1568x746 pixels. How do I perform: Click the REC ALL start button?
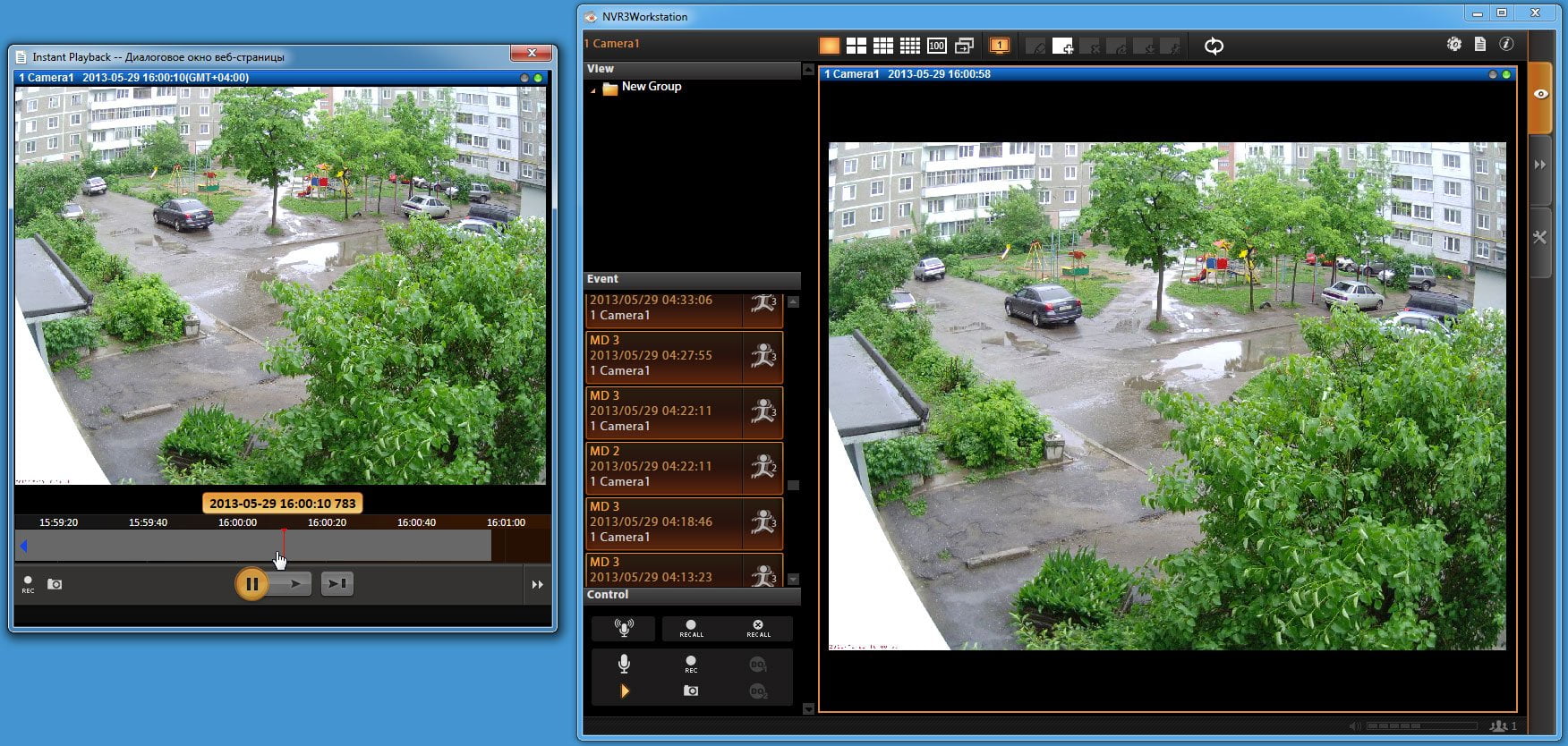pyautogui.click(x=691, y=629)
